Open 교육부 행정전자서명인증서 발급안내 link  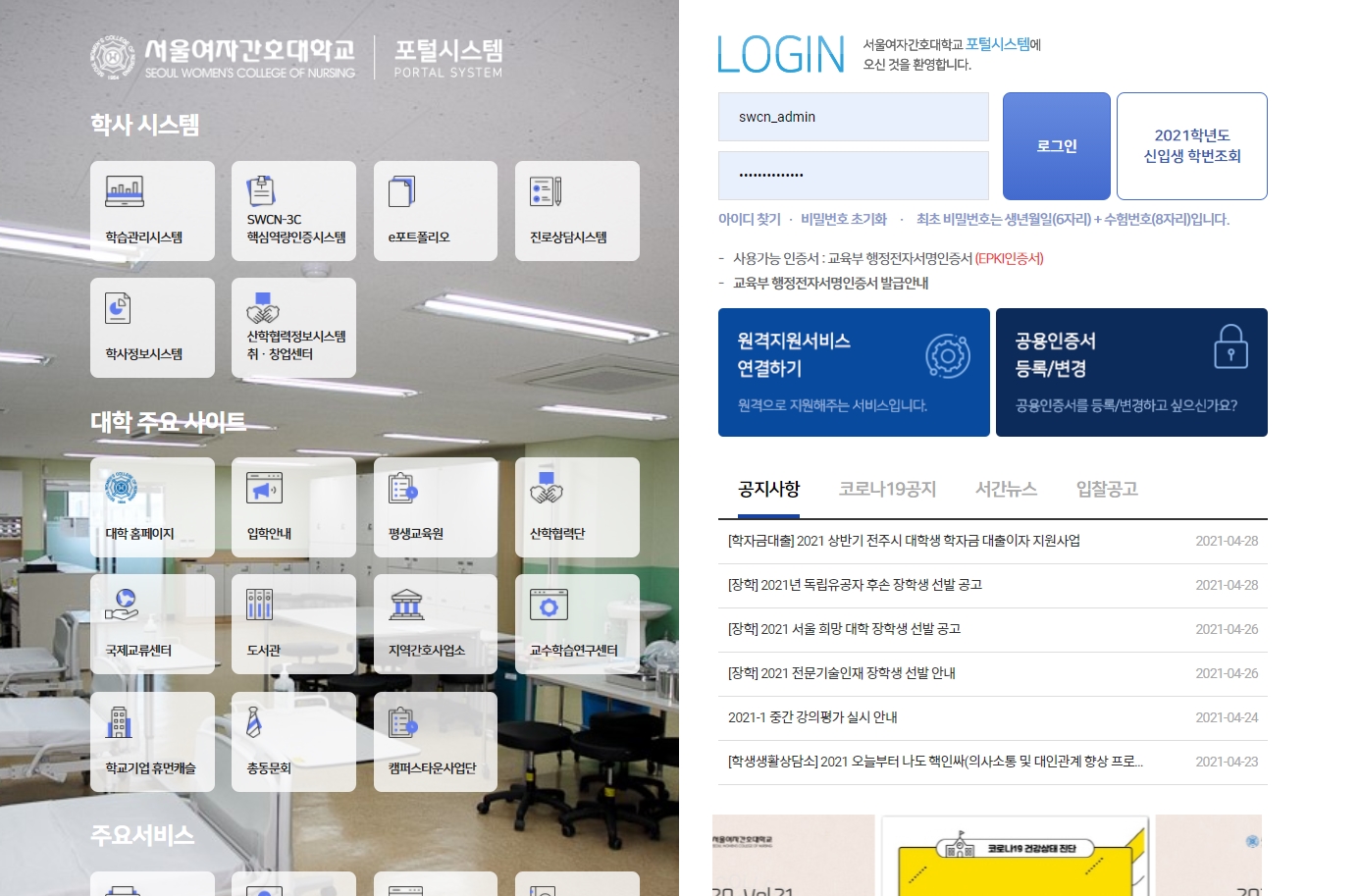831,283
